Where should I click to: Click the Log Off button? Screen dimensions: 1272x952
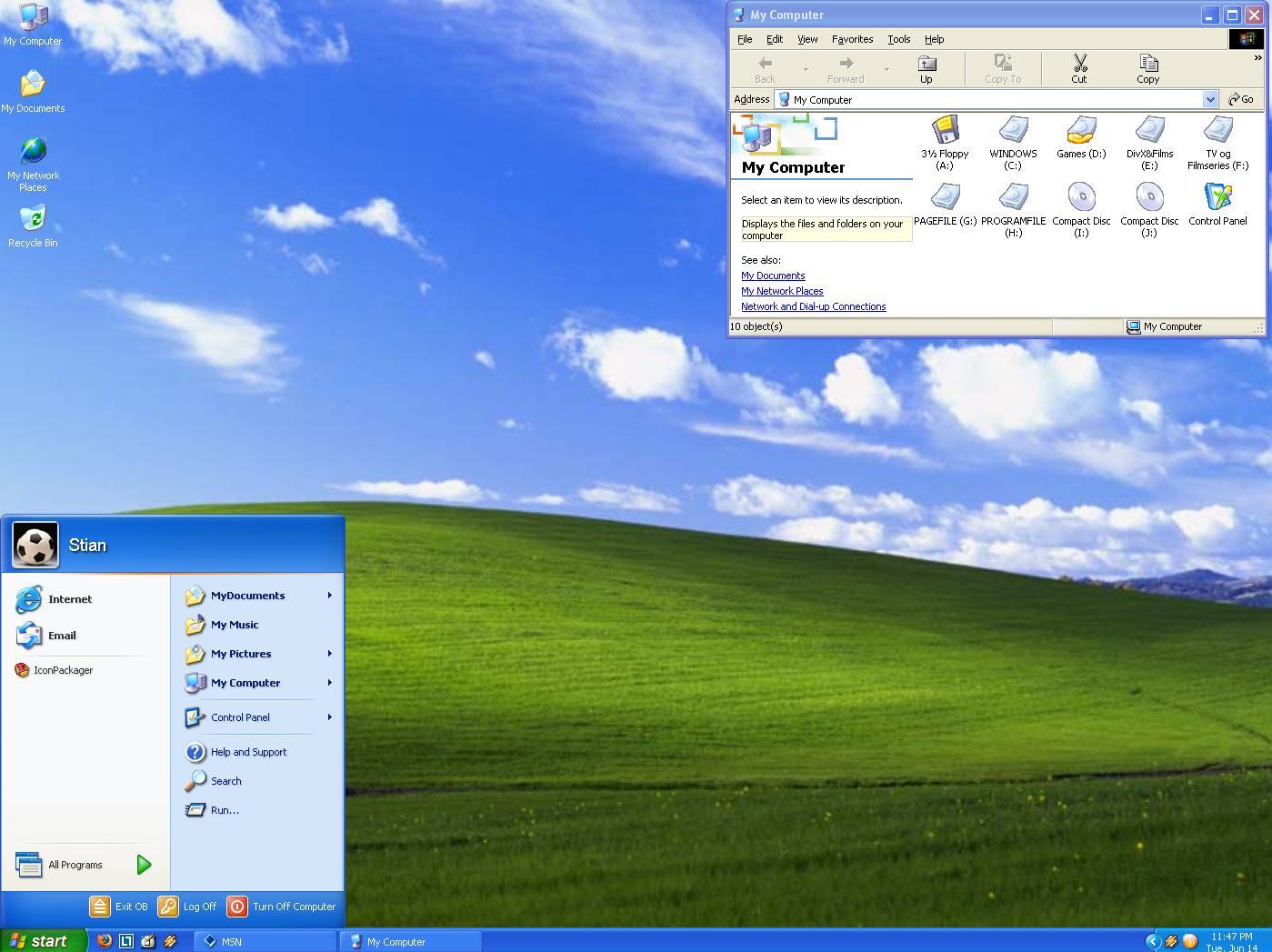[x=188, y=907]
